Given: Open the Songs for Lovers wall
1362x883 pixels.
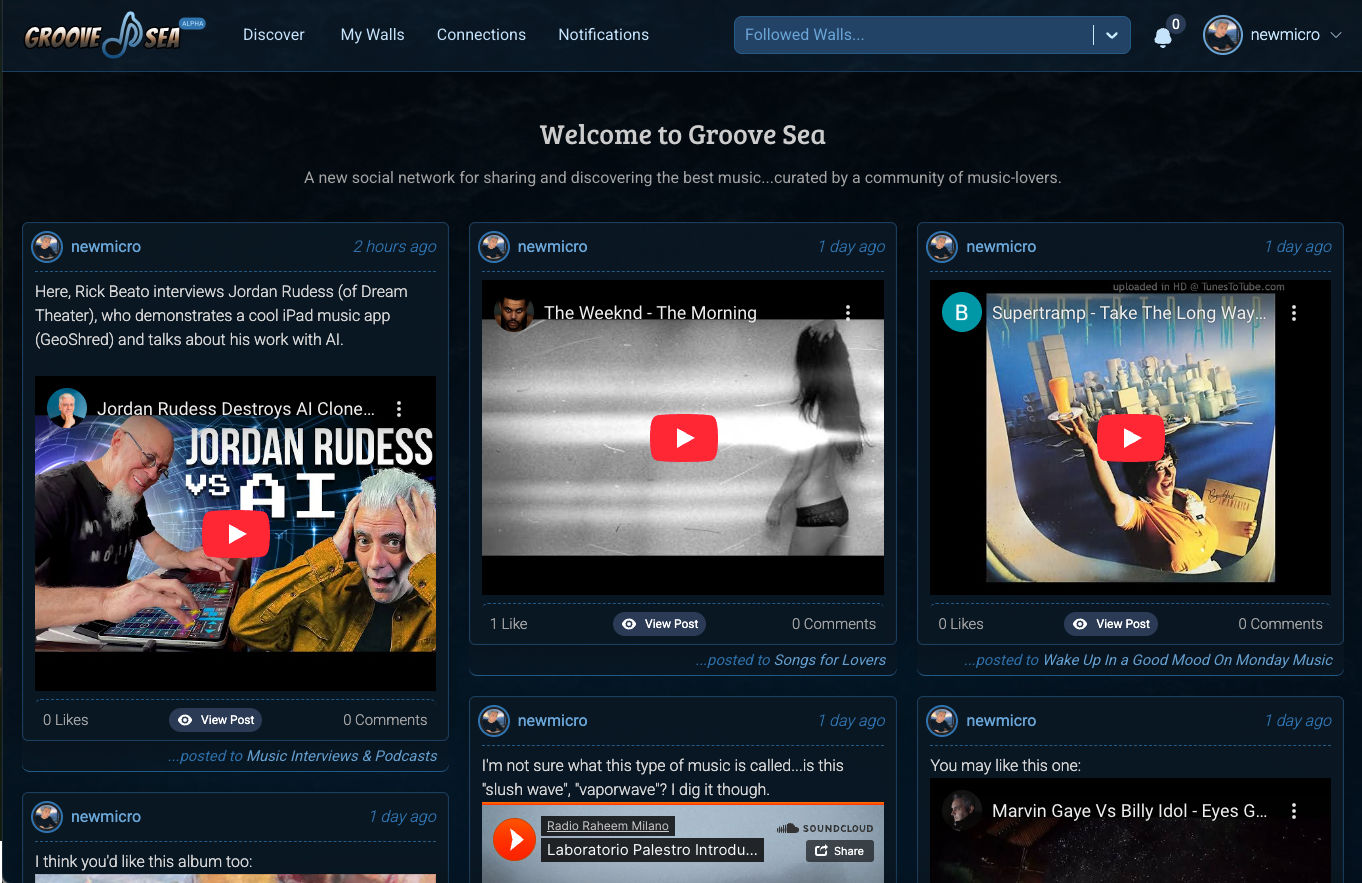Looking at the screenshot, I should 830,660.
